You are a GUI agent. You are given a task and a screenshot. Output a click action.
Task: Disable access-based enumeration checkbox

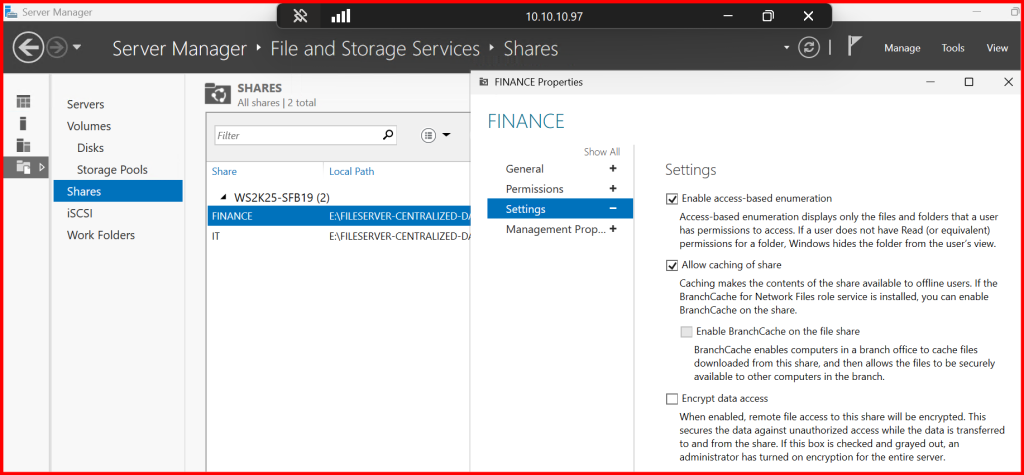(672, 199)
